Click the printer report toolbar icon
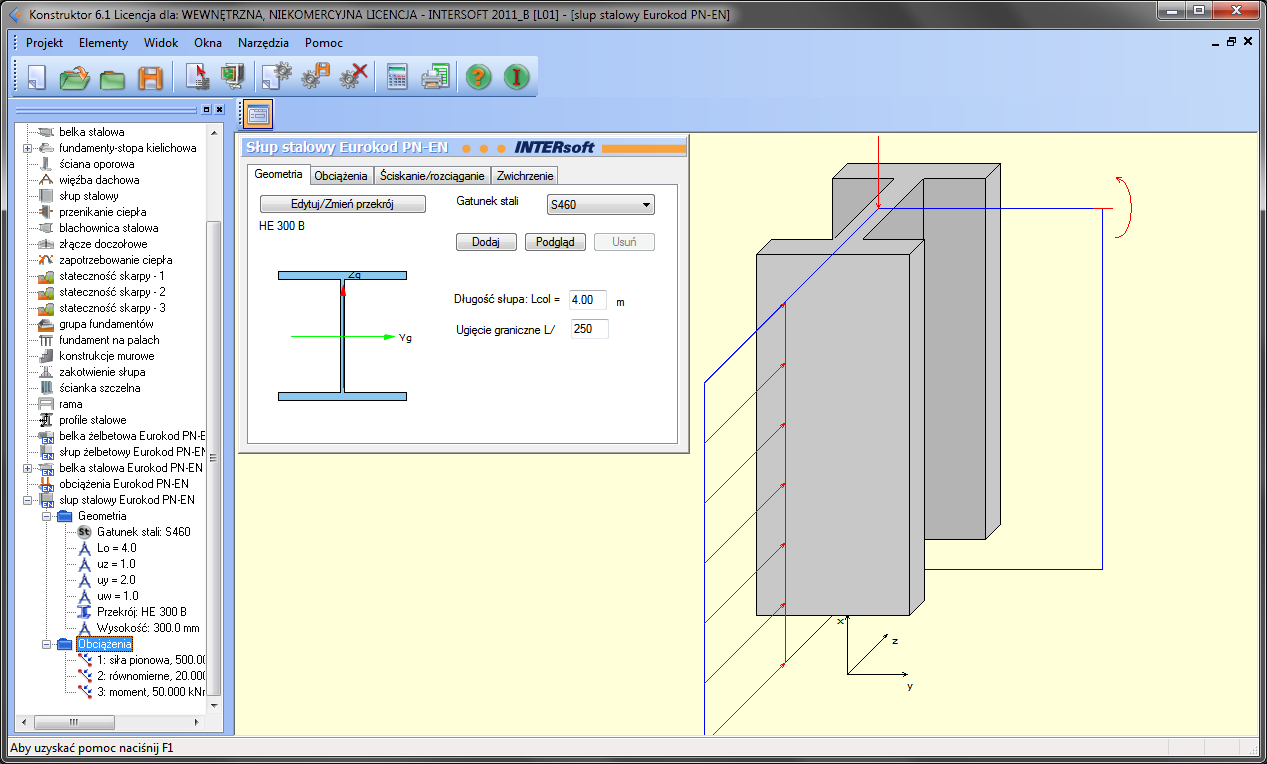The image size is (1267, 764). [436, 77]
